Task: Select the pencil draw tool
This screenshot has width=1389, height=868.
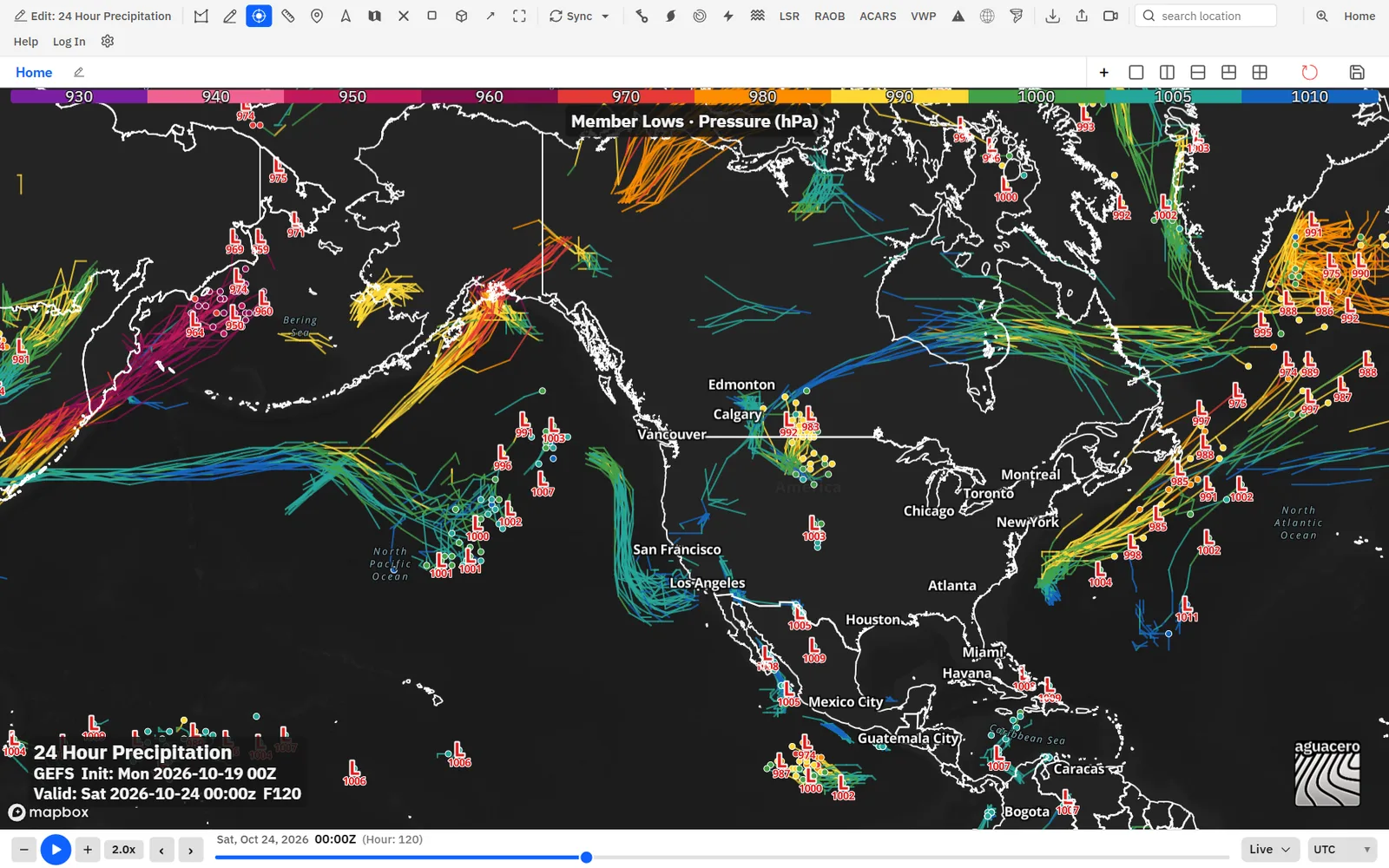Action: 230,16
